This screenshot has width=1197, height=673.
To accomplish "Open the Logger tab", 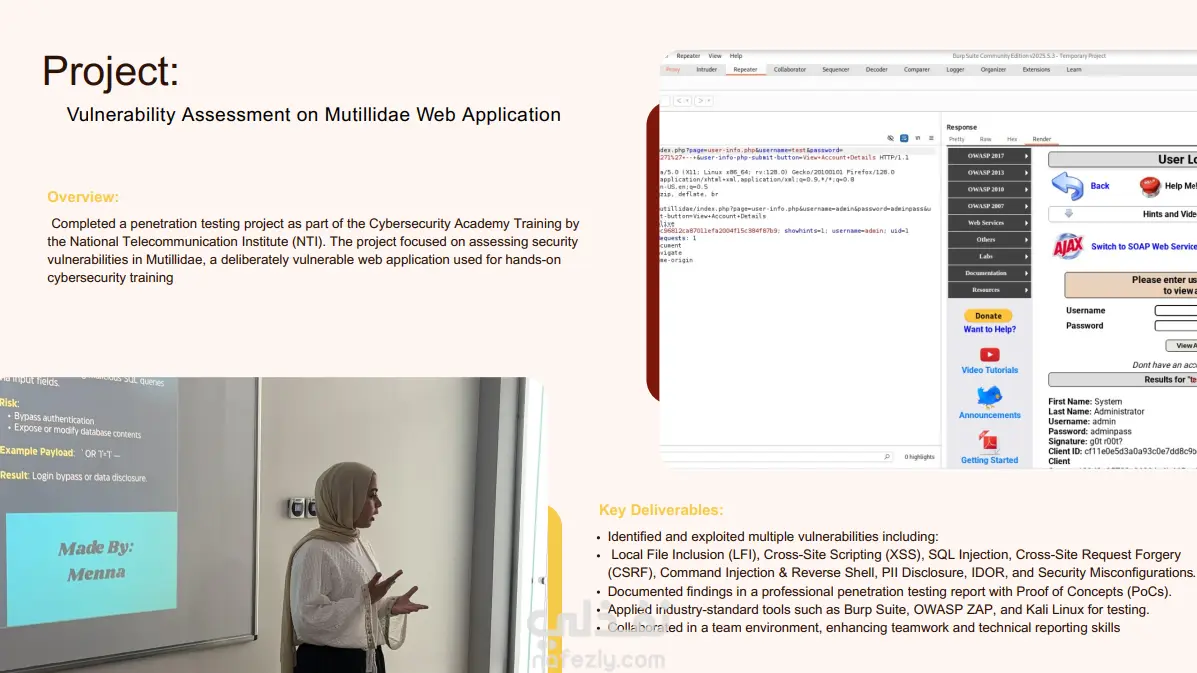I will [955, 69].
